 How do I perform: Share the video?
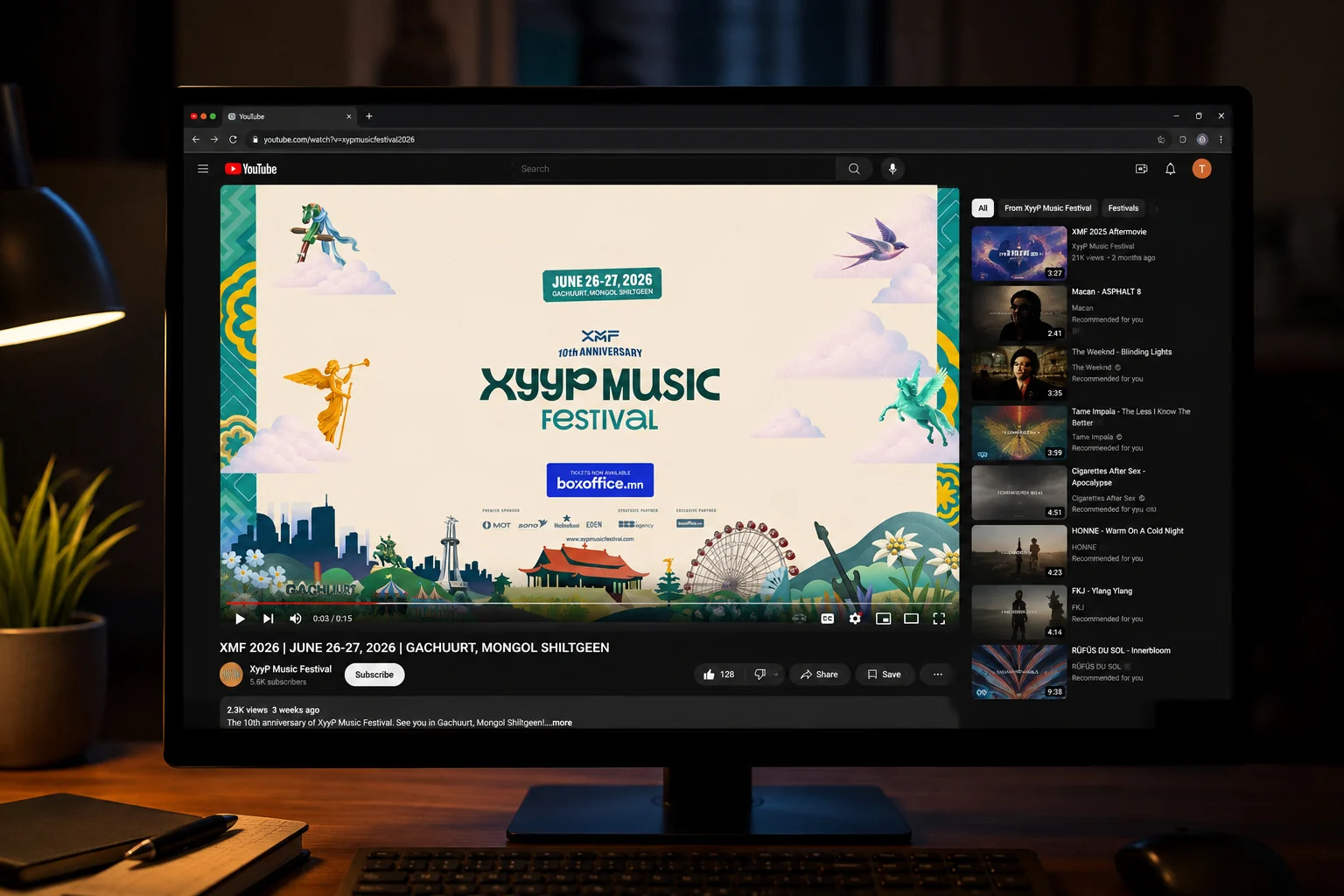click(819, 675)
